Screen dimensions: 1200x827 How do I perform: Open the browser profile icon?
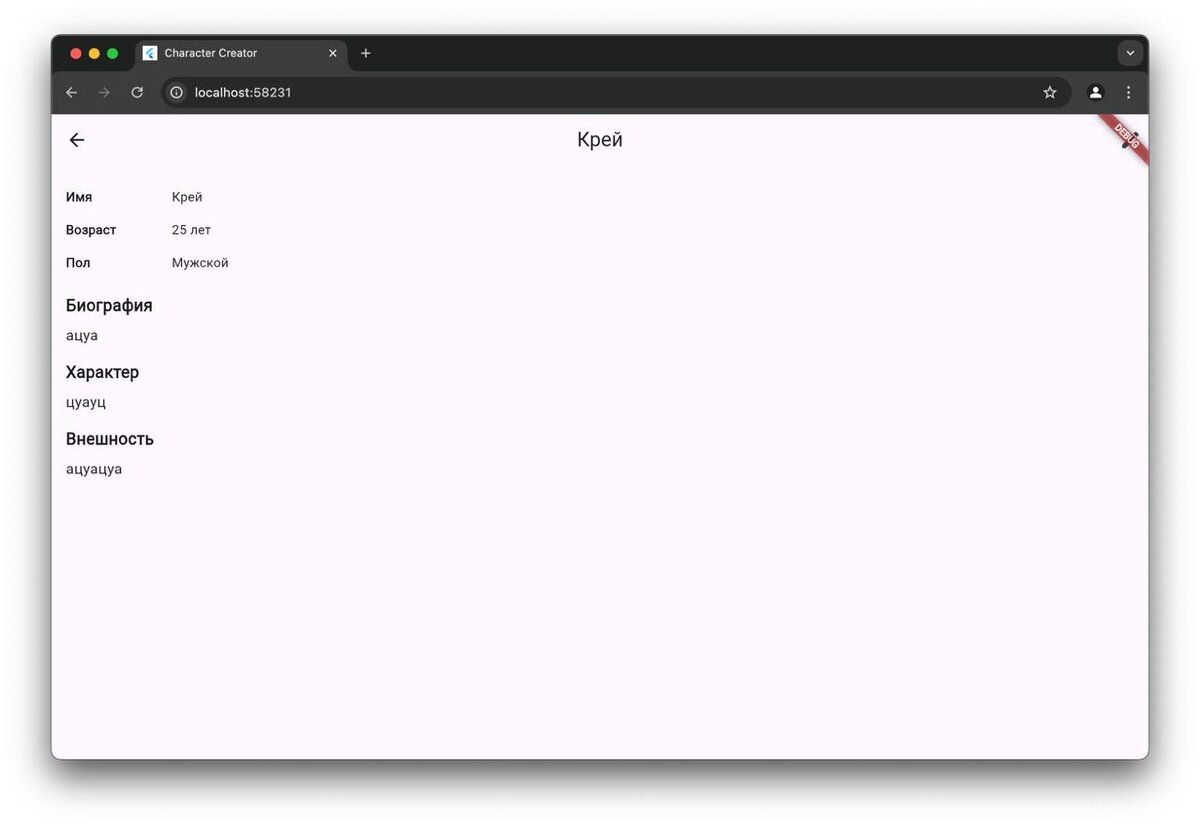click(x=1096, y=92)
